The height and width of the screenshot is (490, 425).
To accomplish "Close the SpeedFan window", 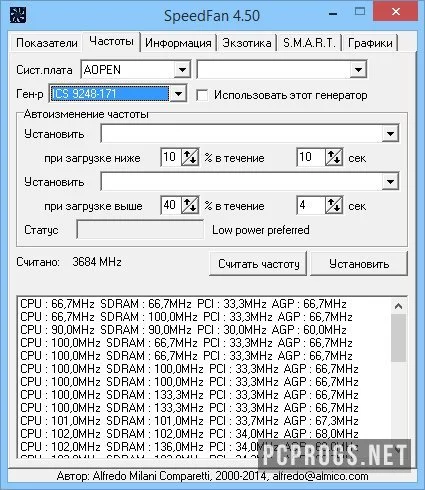I will 396,12.
